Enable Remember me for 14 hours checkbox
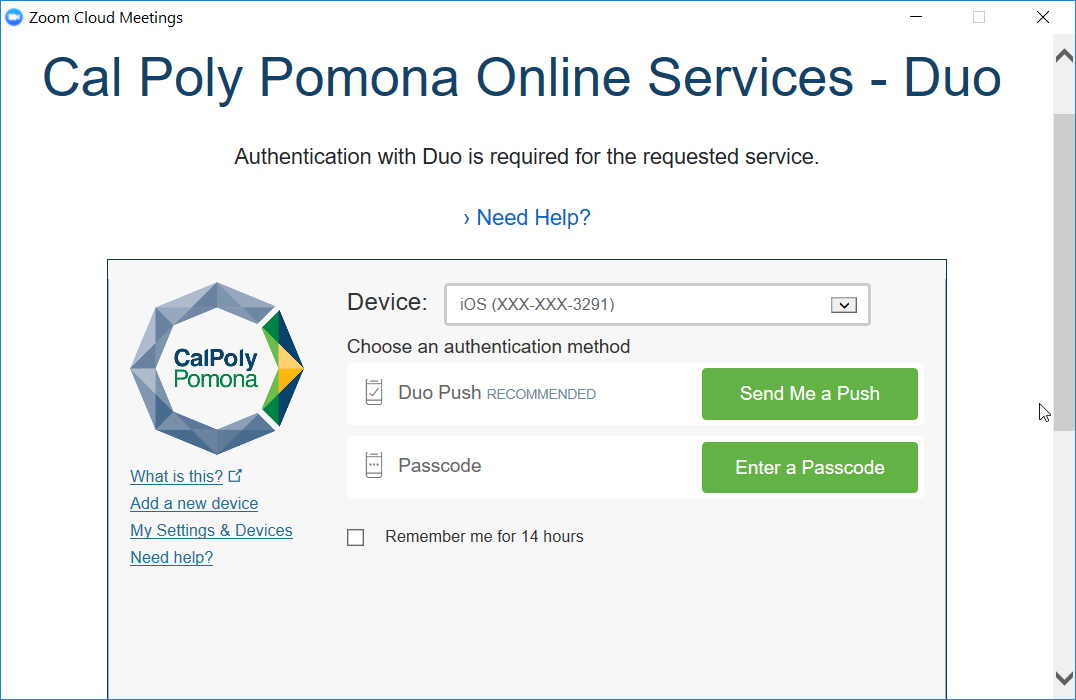The height and width of the screenshot is (700, 1076). click(355, 537)
